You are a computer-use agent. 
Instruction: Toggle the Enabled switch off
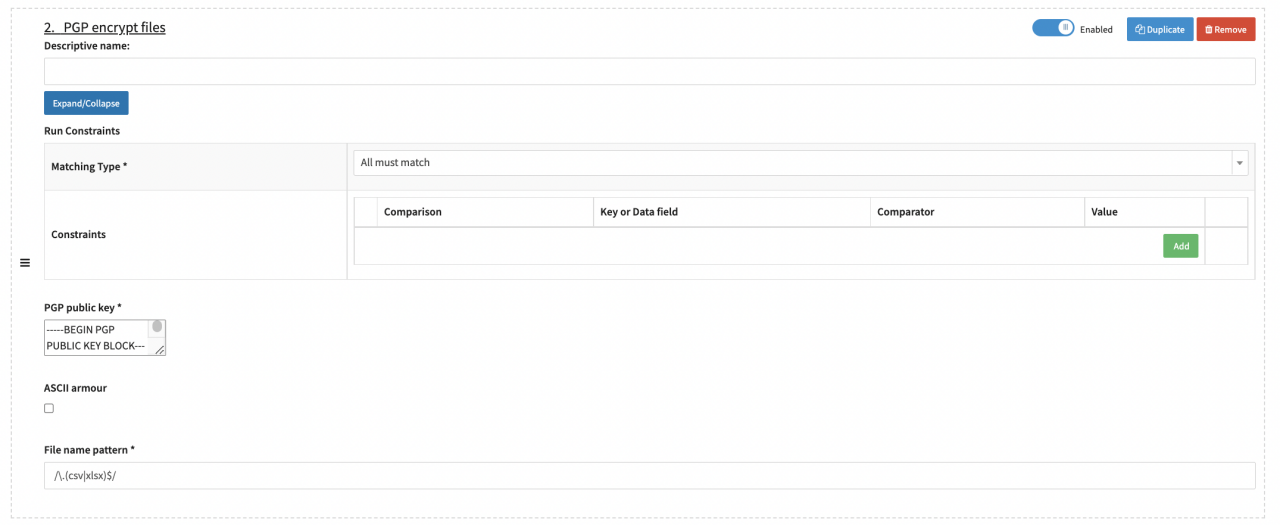(x=1053, y=29)
